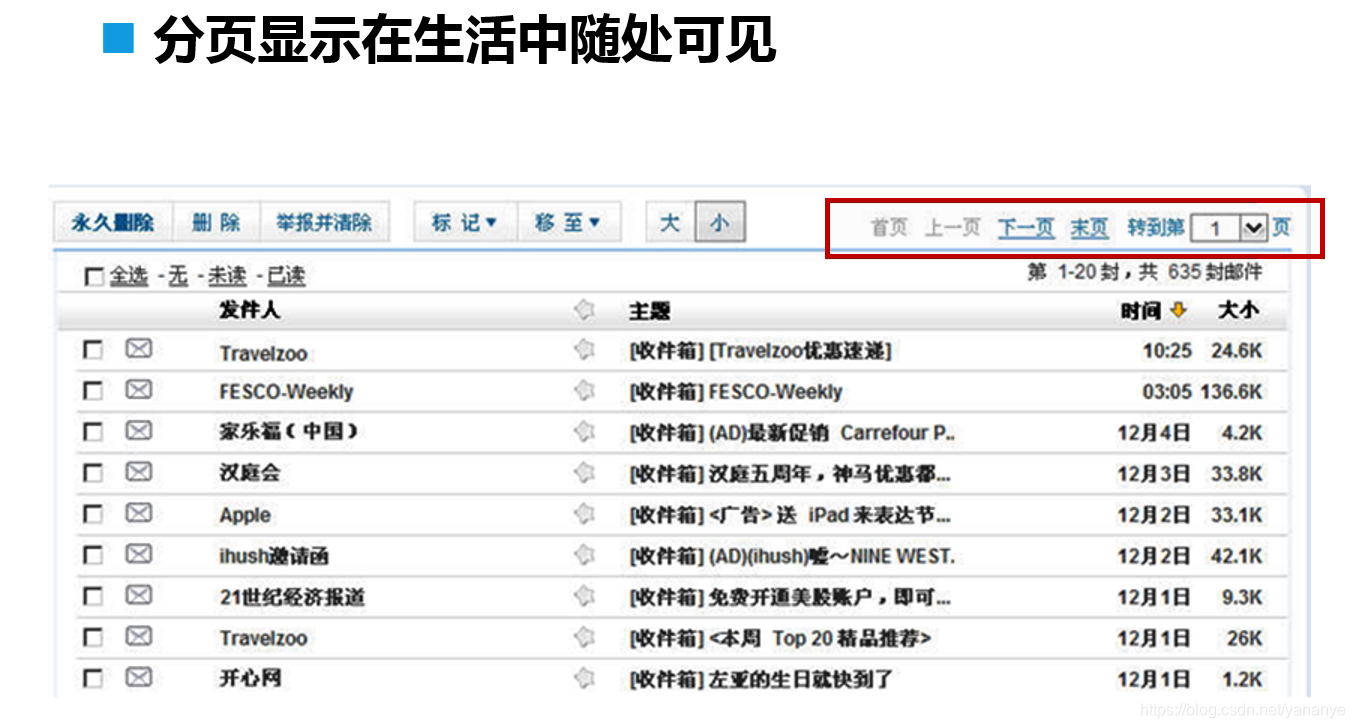The height and width of the screenshot is (728, 1355).
Task: Go to 下一页 next page
Action: click(x=1025, y=228)
